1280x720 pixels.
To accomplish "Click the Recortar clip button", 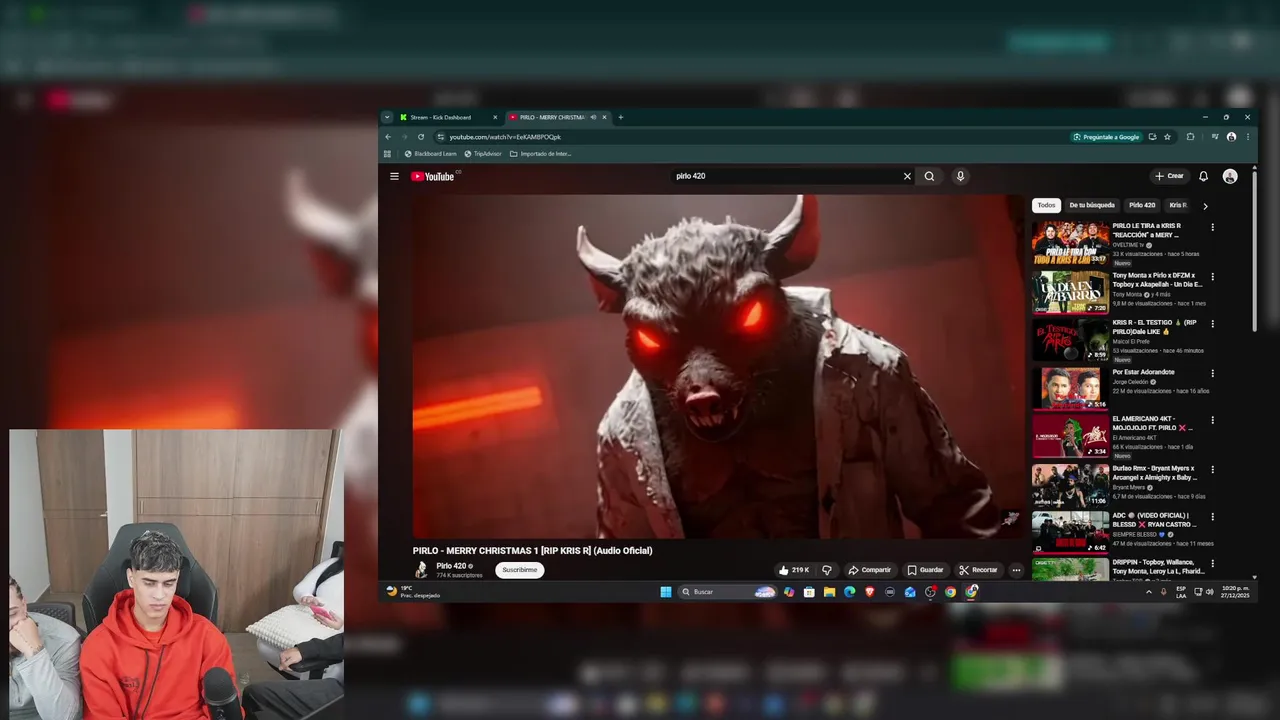I will 978,570.
